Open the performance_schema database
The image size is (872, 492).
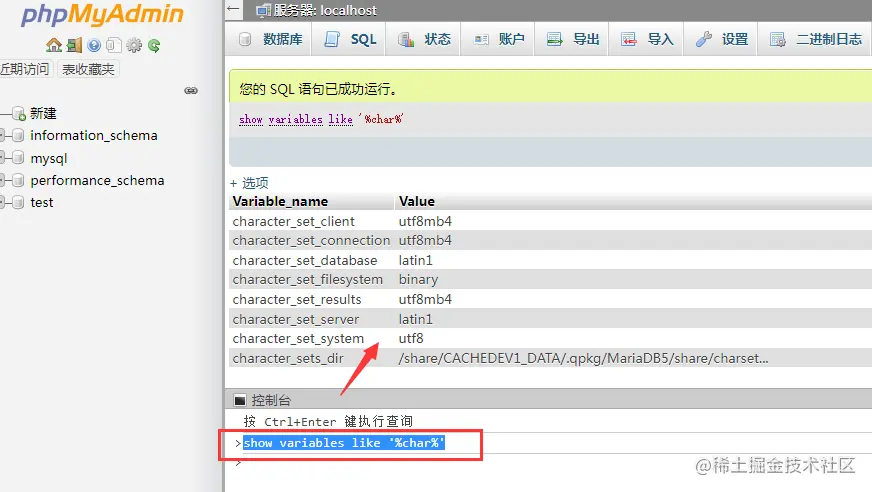click(x=97, y=180)
